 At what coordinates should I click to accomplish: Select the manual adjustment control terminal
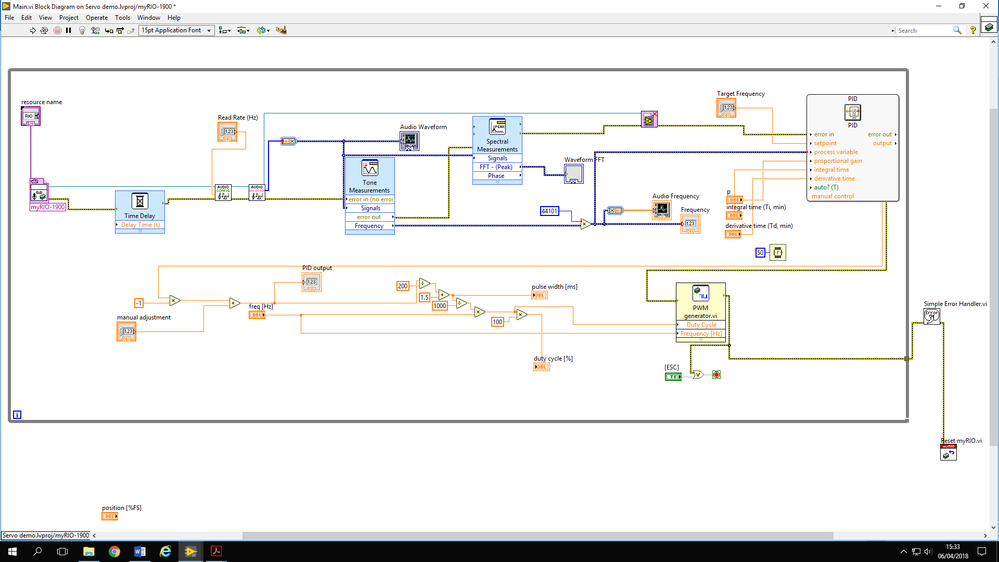click(126, 331)
